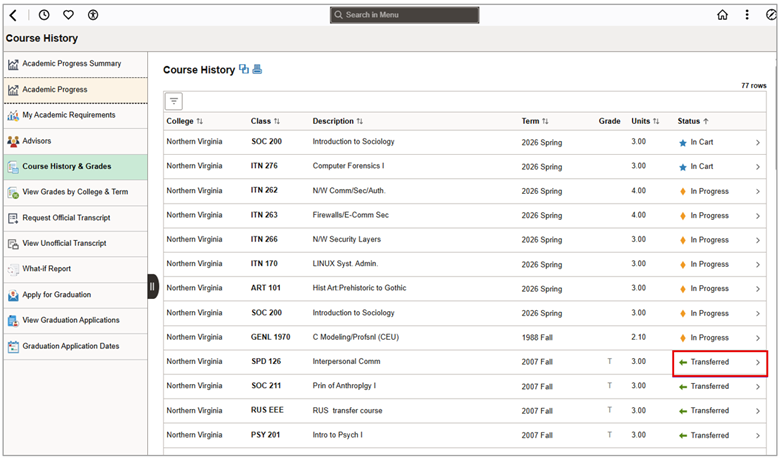Open recently visited clock icon
This screenshot has height=458, width=780.
click(44, 15)
